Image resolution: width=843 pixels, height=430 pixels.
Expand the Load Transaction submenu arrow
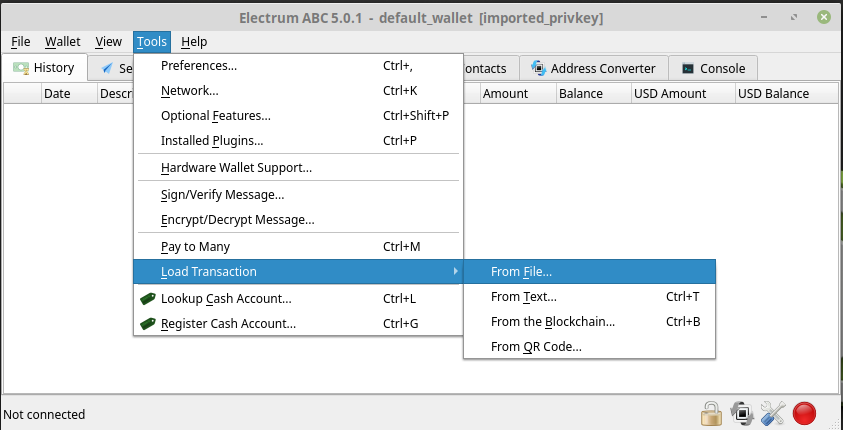pos(456,271)
